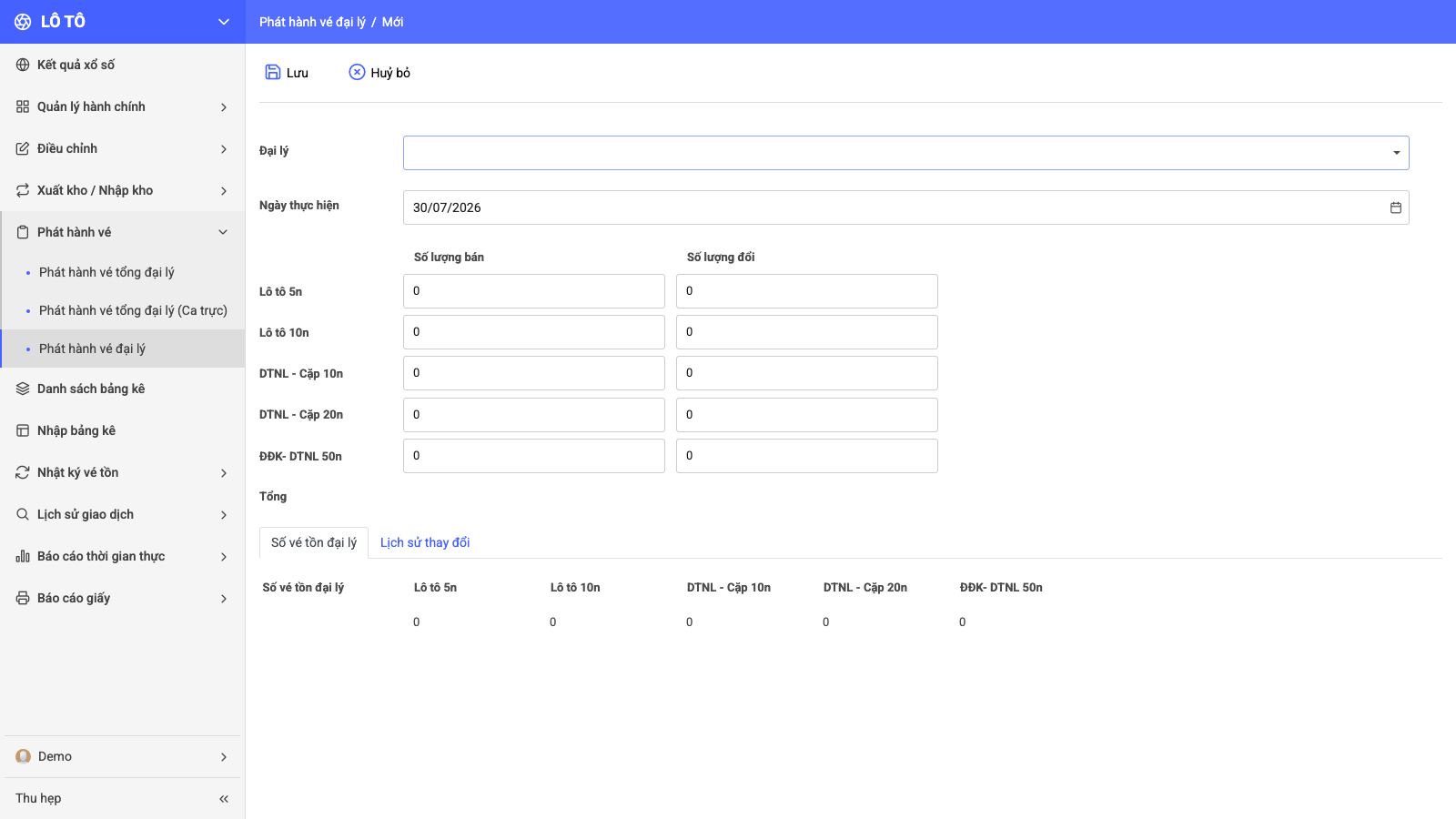Open the Đại lý dropdown arrow
Viewport: 1456px width, 819px height.
click(x=1396, y=153)
